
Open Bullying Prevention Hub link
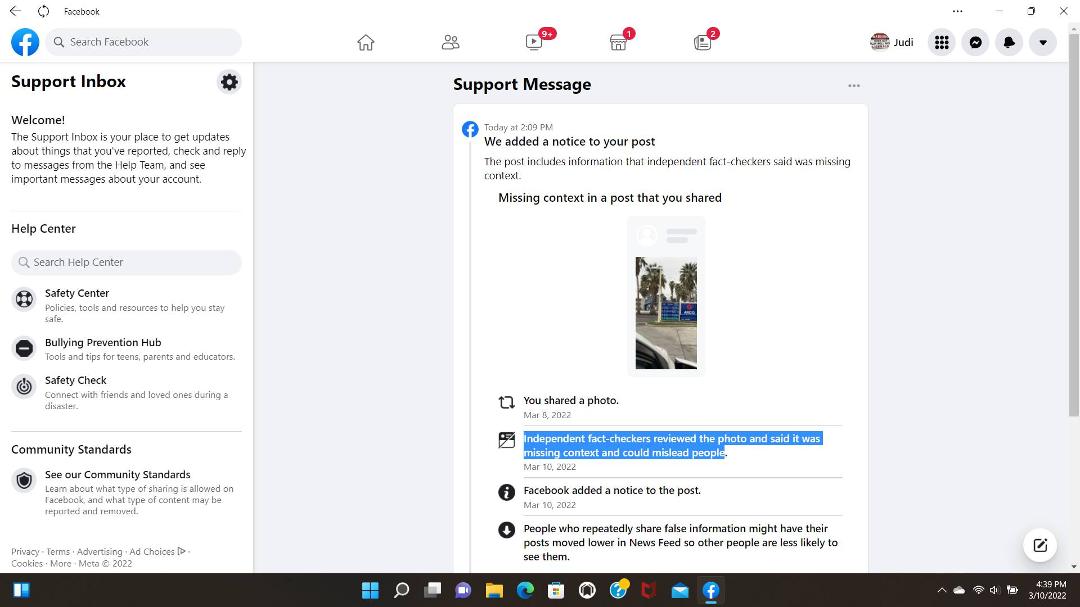click(x=103, y=342)
